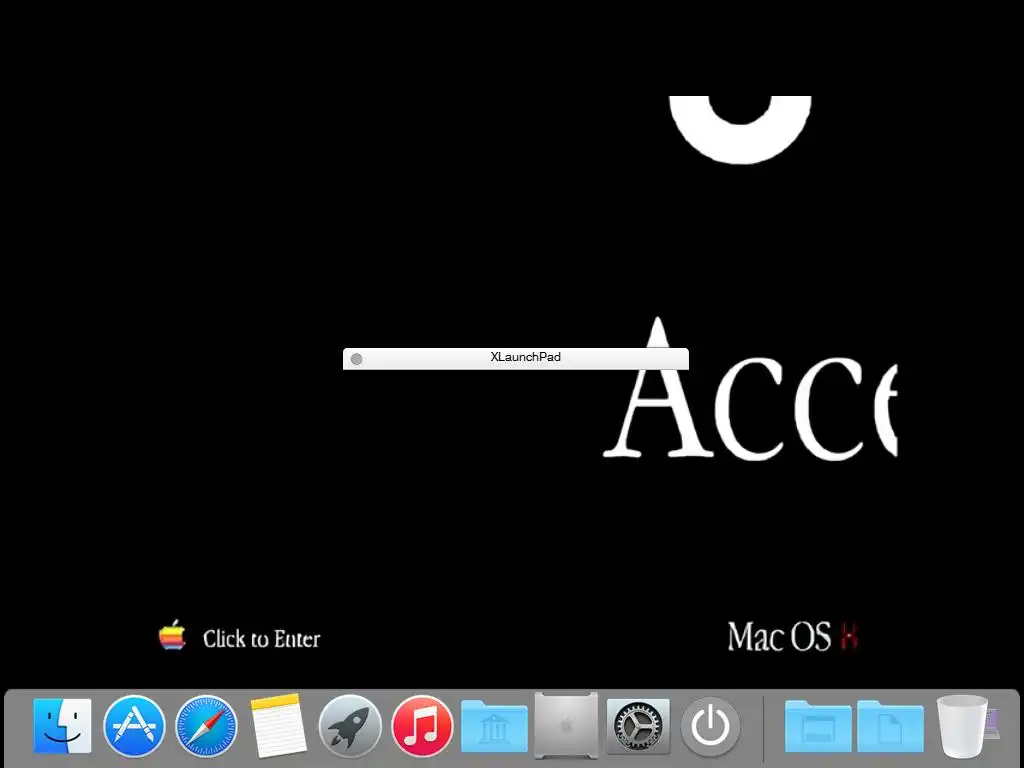Open System Preferences gear icon
Viewport: 1024px width, 768px height.
coord(638,726)
